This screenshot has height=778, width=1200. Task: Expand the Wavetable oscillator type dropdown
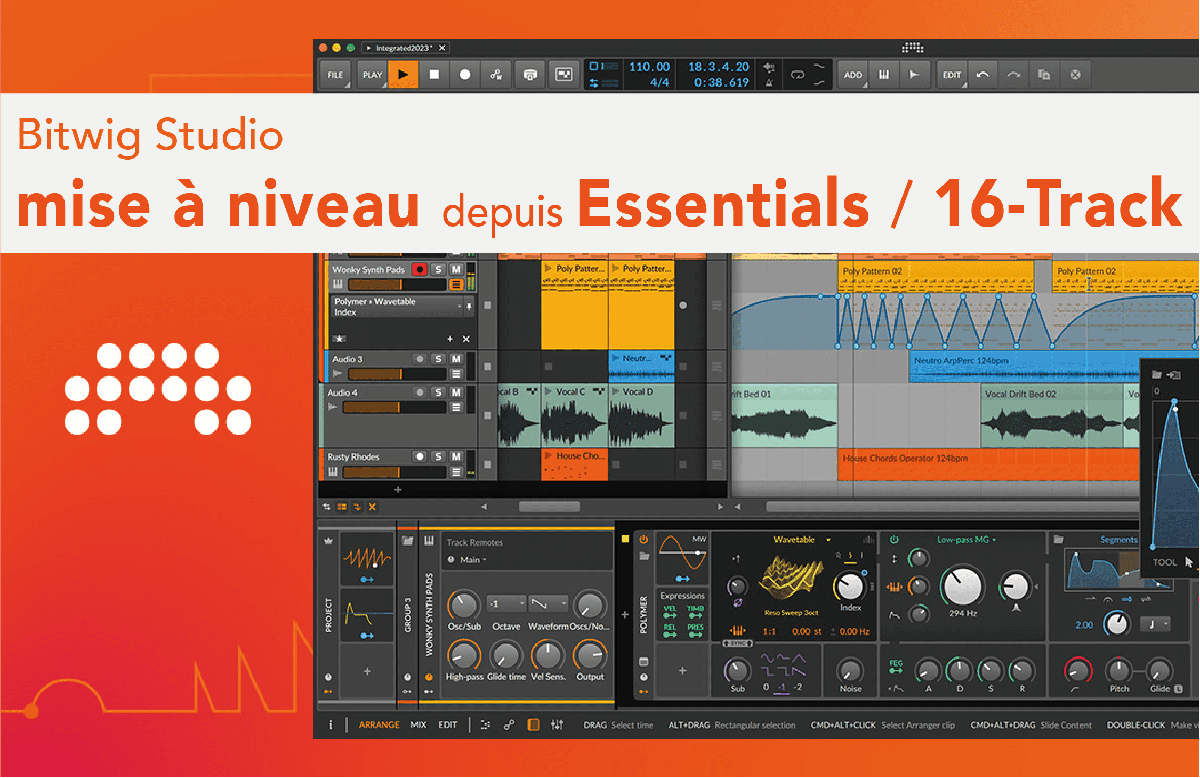pyautogui.click(x=828, y=540)
